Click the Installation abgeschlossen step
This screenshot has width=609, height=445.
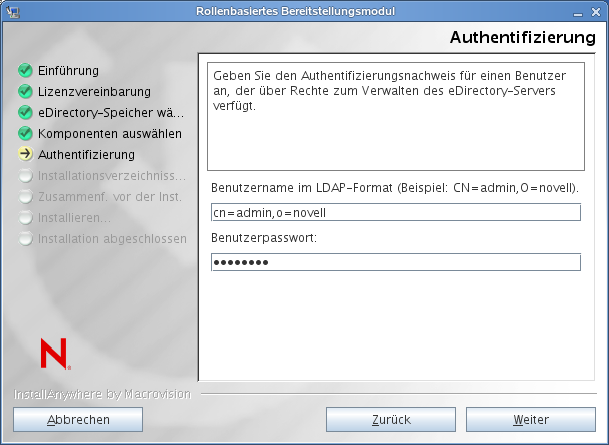coord(112,239)
